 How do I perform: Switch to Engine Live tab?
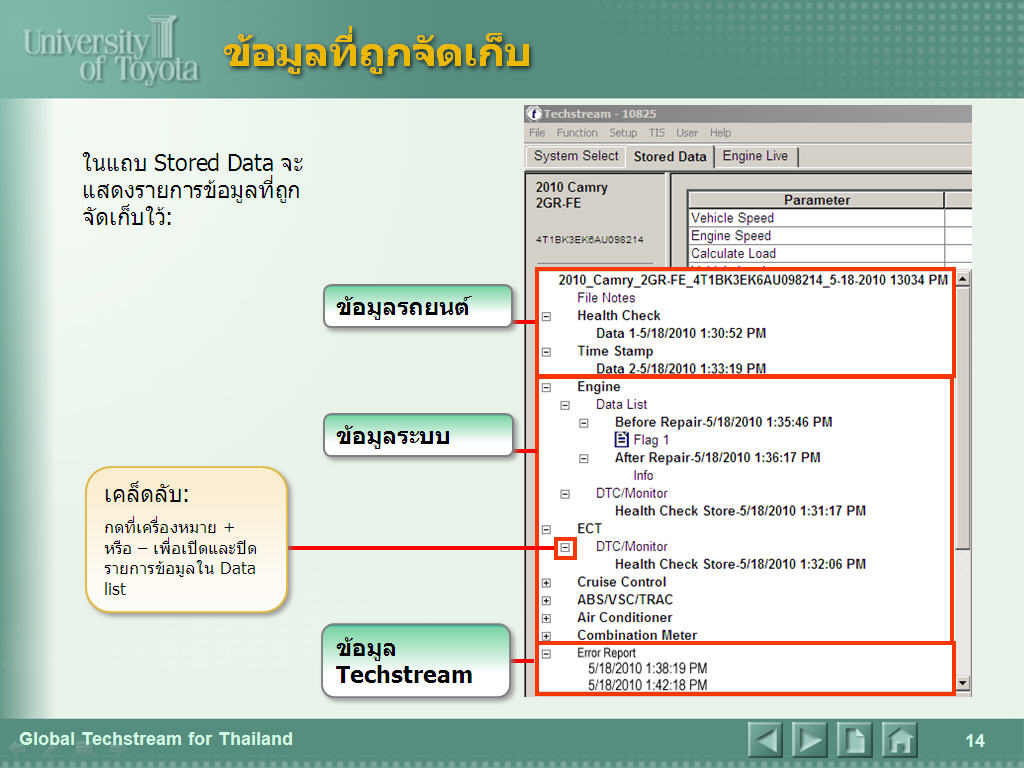pyautogui.click(x=756, y=156)
